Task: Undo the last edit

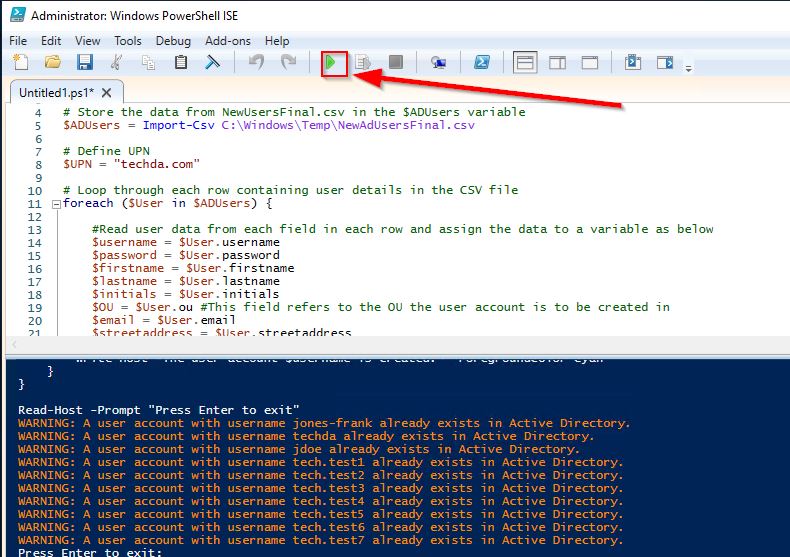Action: click(256, 62)
